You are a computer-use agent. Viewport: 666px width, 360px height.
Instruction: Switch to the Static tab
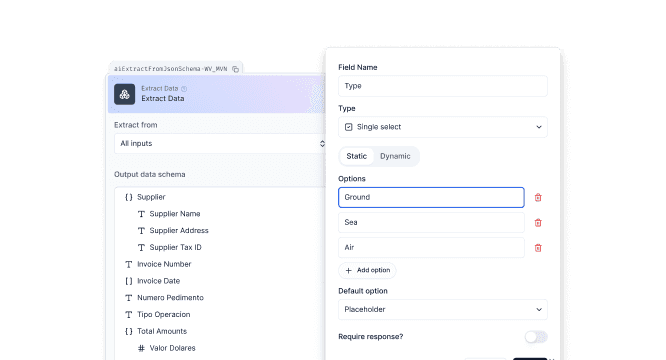click(356, 156)
